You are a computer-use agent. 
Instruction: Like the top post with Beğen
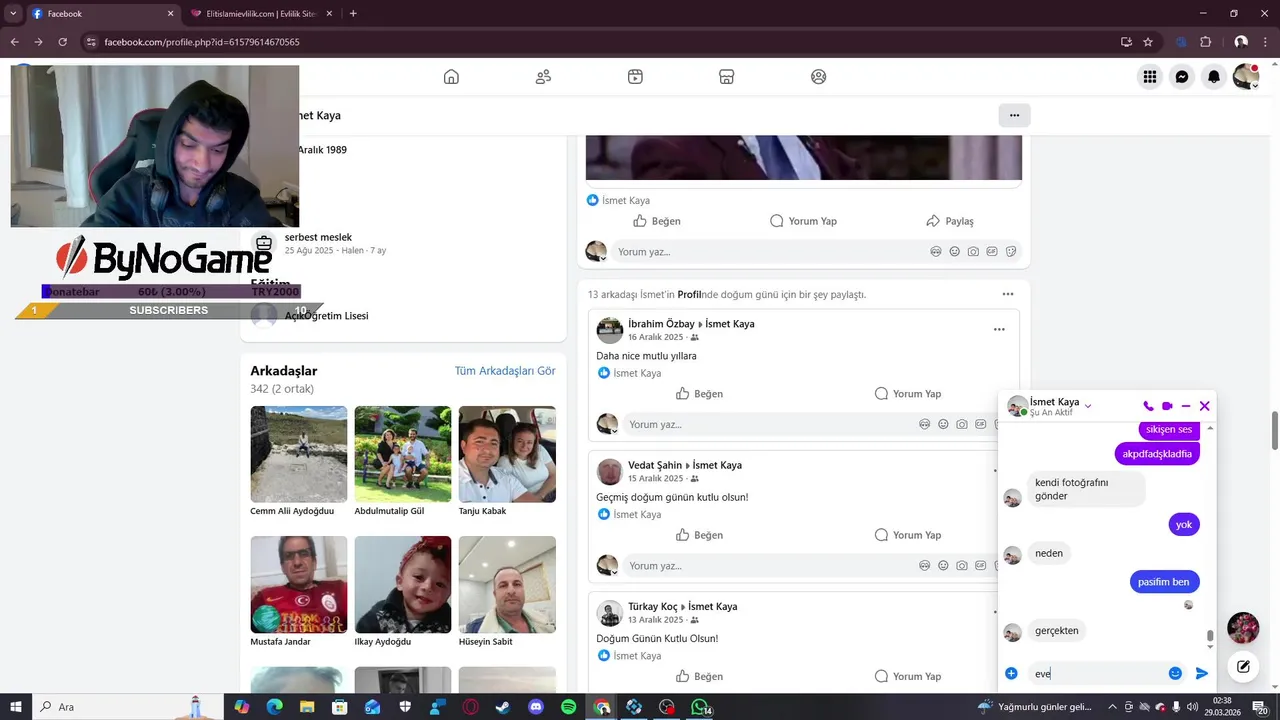tap(657, 221)
